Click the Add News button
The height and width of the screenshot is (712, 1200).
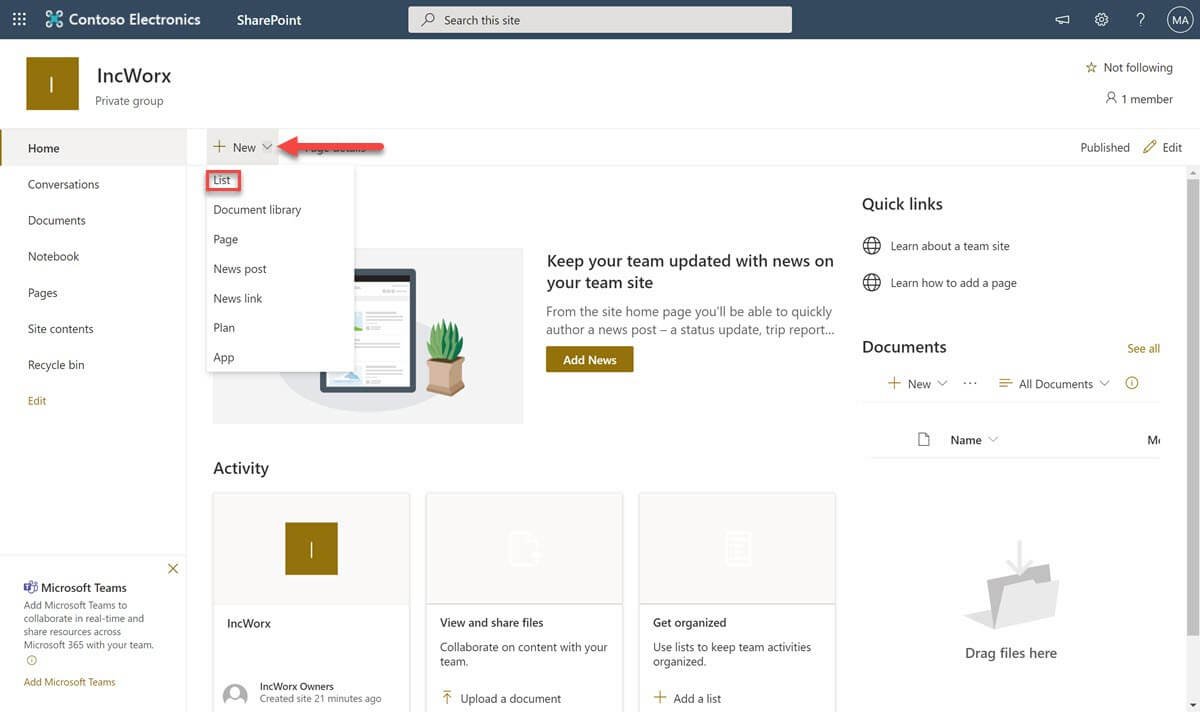coord(589,360)
